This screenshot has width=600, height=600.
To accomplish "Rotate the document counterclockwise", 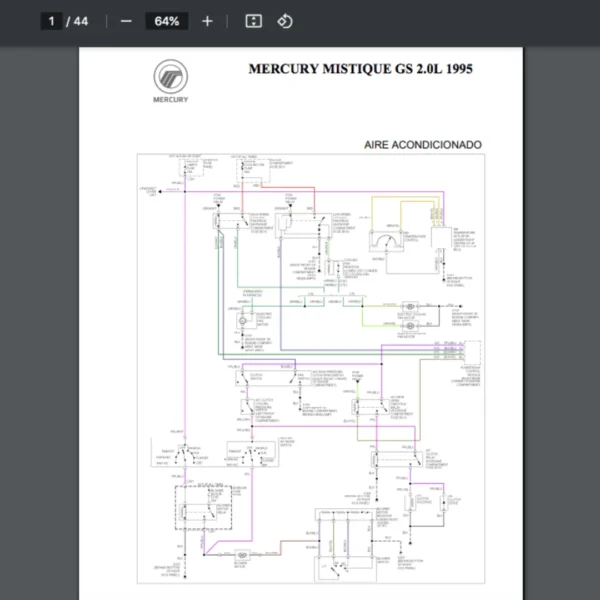I will [284, 21].
